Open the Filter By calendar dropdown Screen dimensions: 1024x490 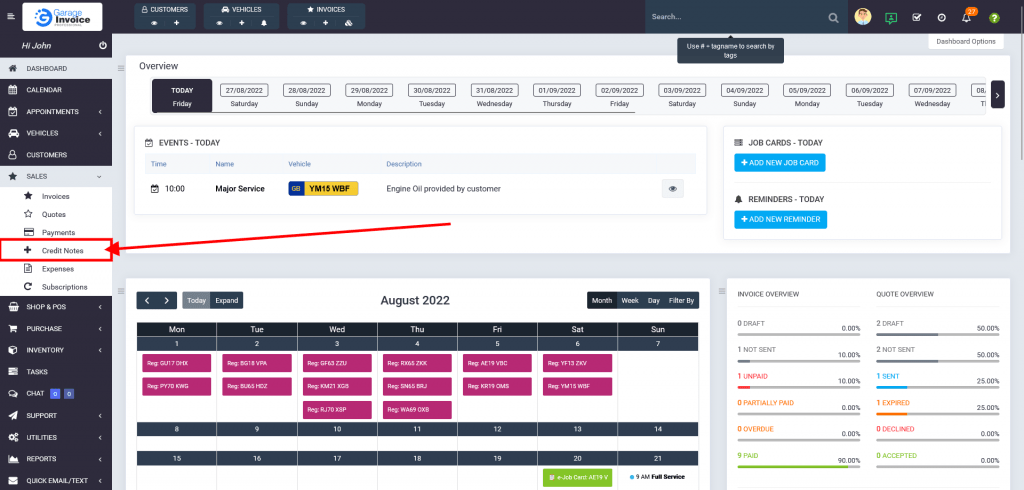pyautogui.click(x=682, y=300)
